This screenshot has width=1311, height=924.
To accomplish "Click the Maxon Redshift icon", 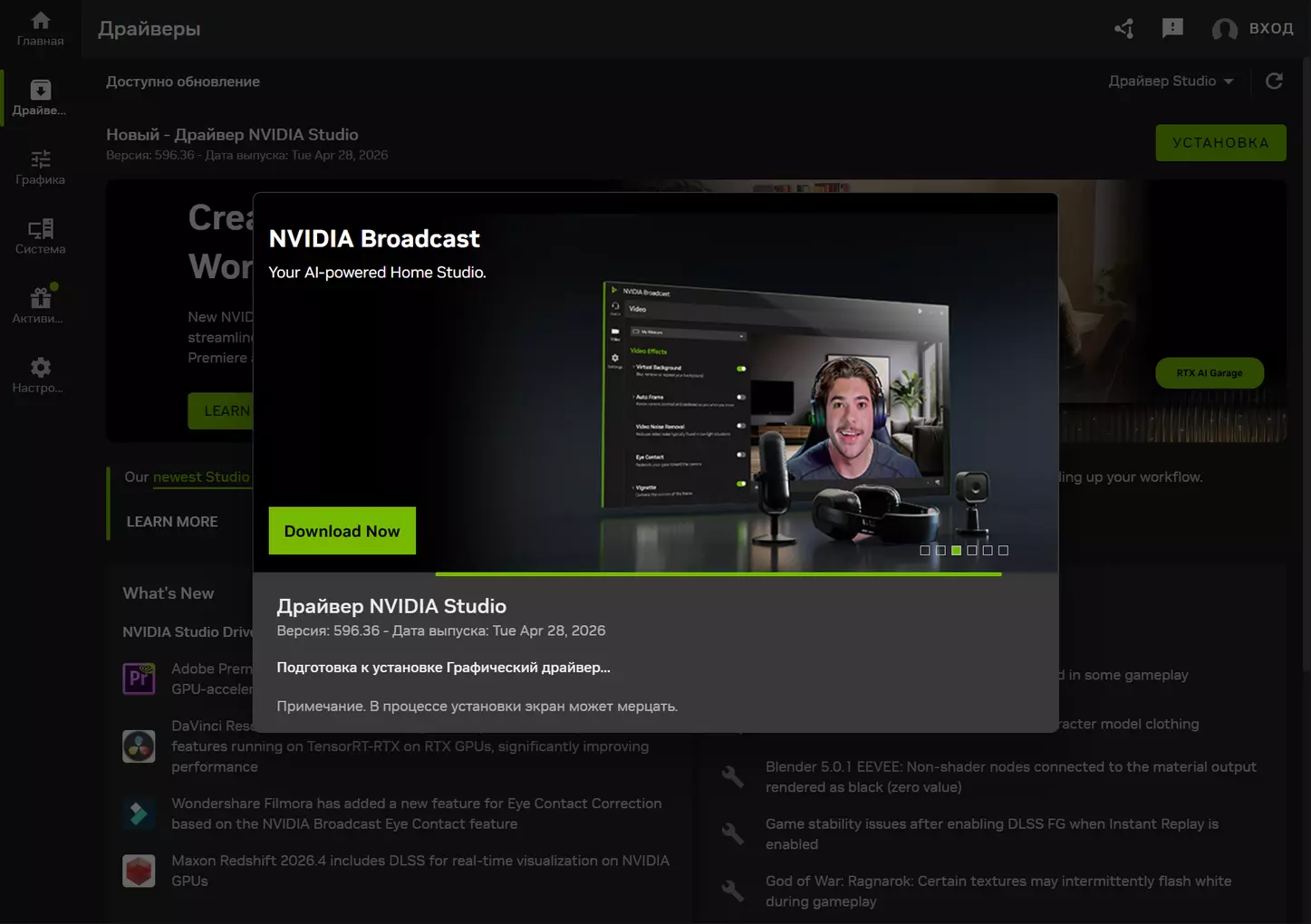I will [x=139, y=871].
